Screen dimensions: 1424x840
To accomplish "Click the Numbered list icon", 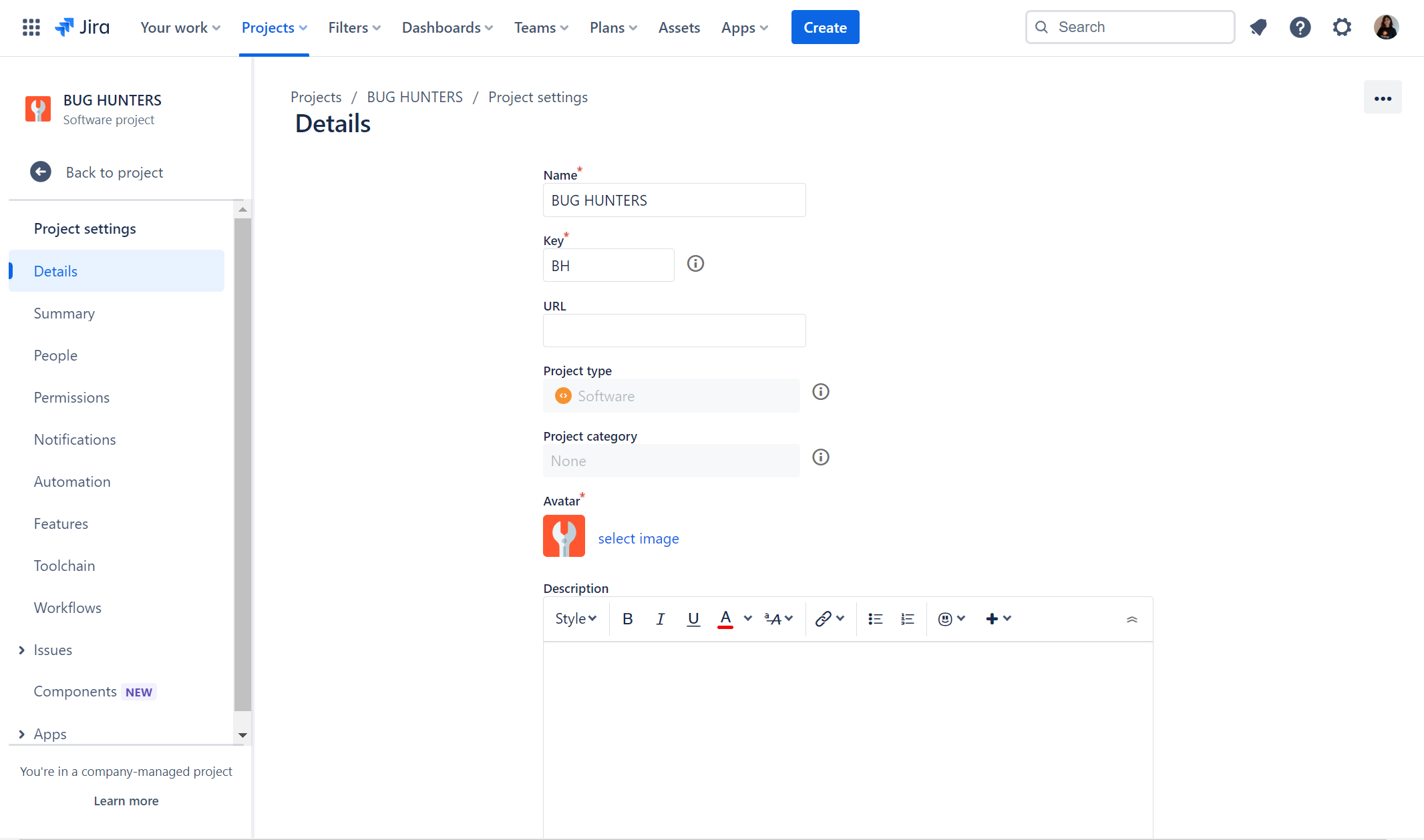I will click(x=906, y=618).
